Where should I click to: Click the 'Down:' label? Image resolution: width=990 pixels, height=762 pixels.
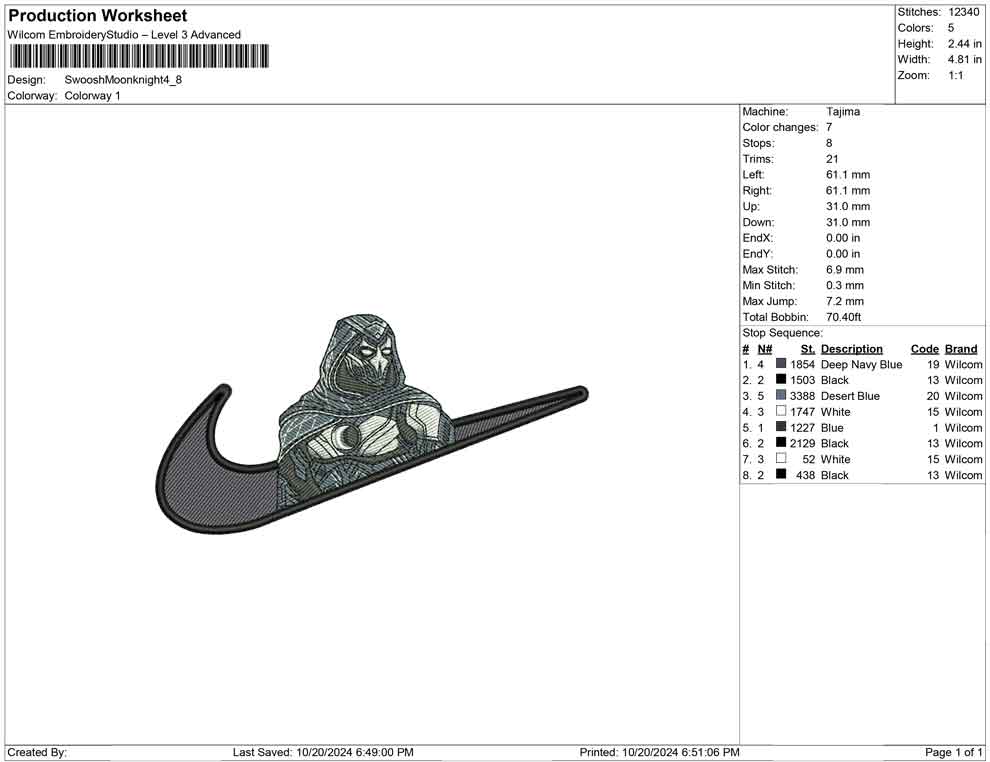[x=758, y=222]
